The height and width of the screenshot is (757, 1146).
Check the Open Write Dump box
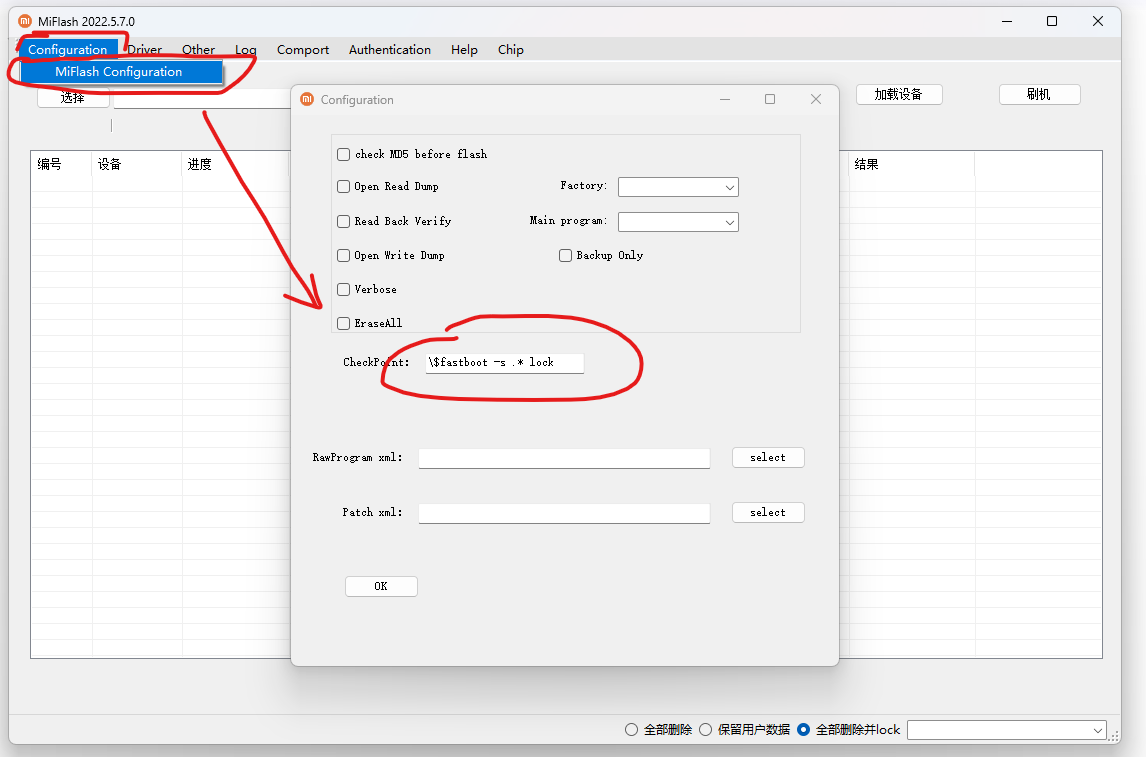tap(344, 255)
